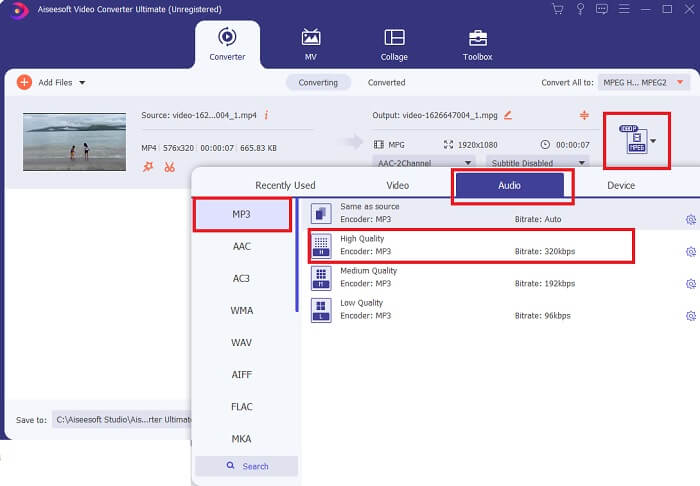This screenshot has height=486, width=700.
Task: Open the cut scissors icon
Action: (x=169, y=167)
